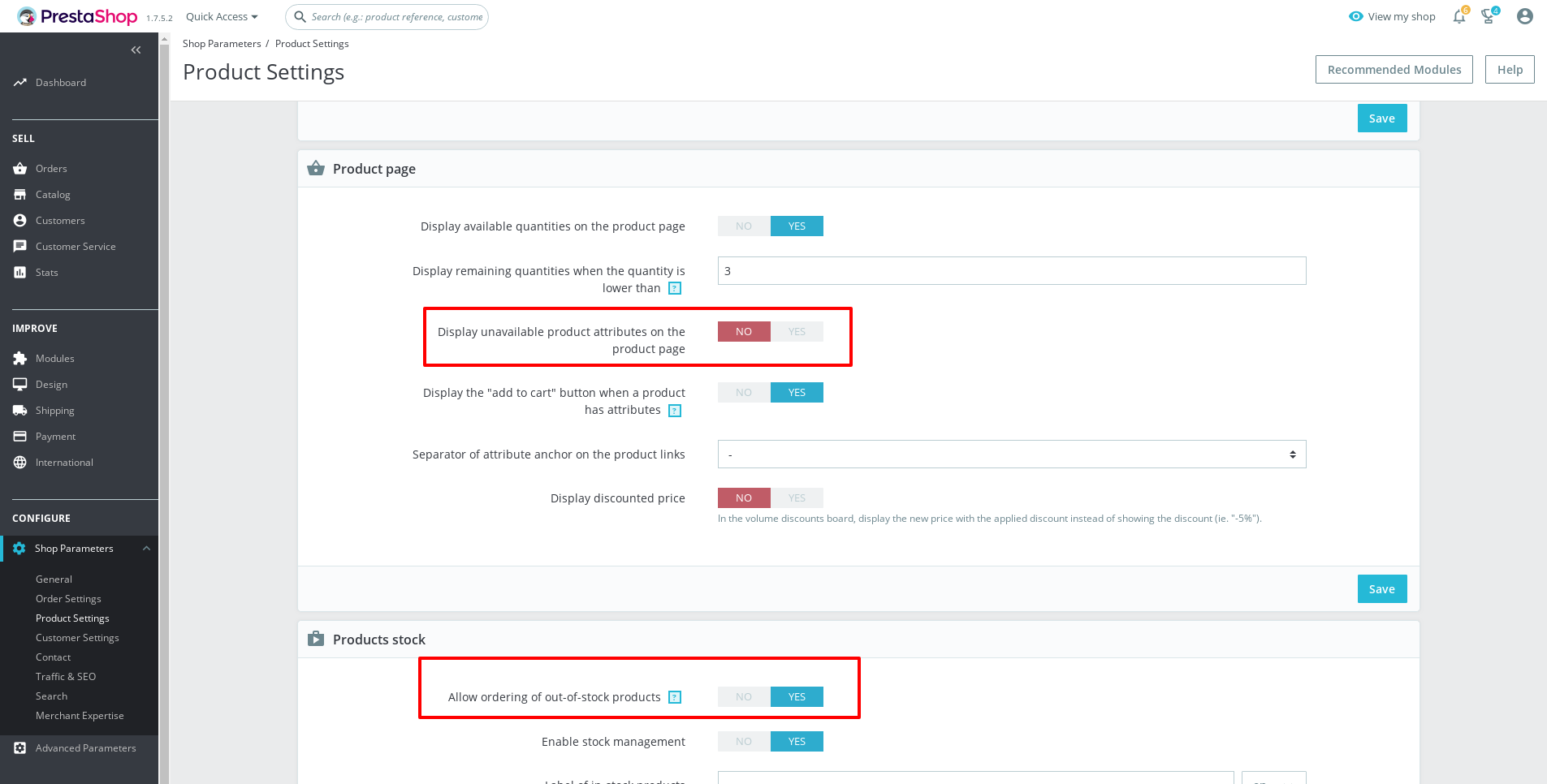
Task: Save the Product page section
Action: 1382,589
